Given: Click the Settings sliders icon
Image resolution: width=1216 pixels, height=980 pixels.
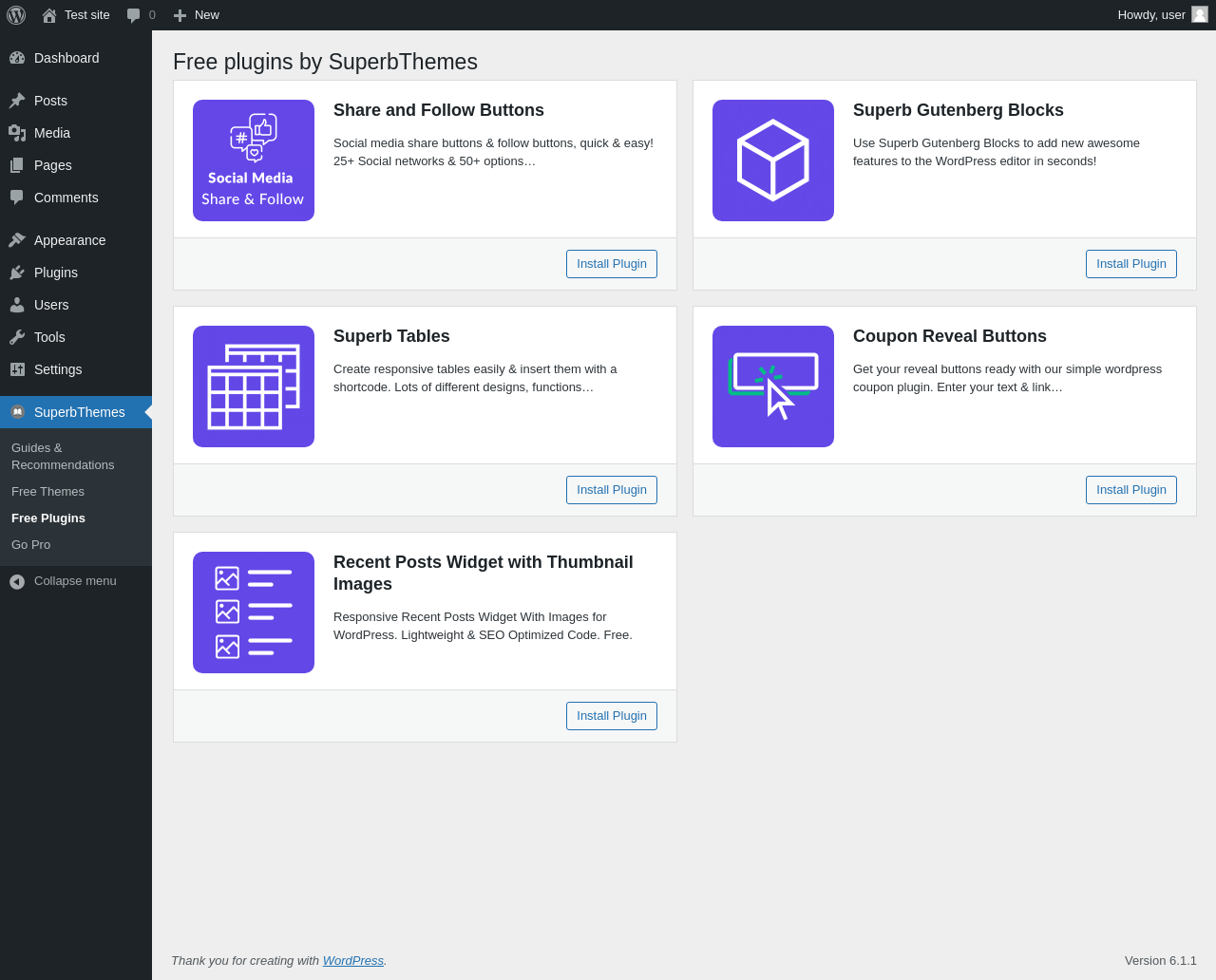Looking at the screenshot, I should [17, 369].
